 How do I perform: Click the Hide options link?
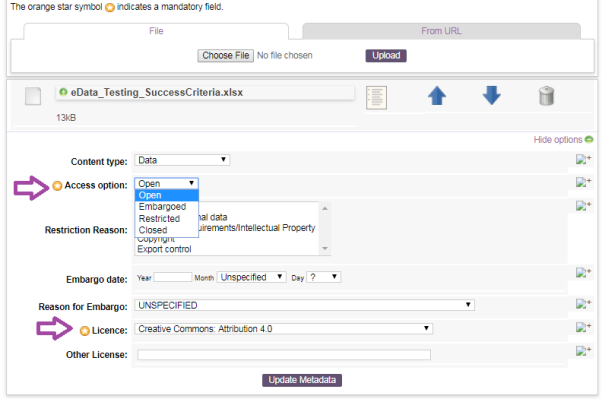[x=558, y=140]
